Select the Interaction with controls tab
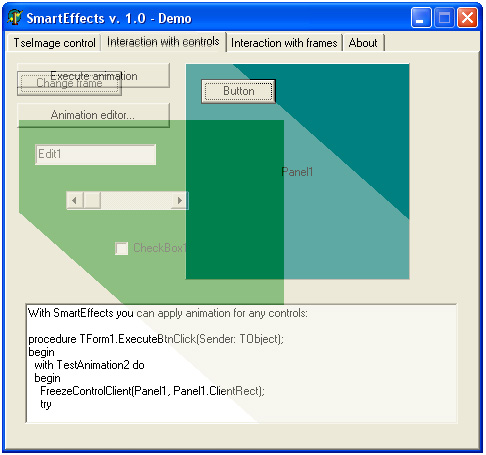 (163, 42)
